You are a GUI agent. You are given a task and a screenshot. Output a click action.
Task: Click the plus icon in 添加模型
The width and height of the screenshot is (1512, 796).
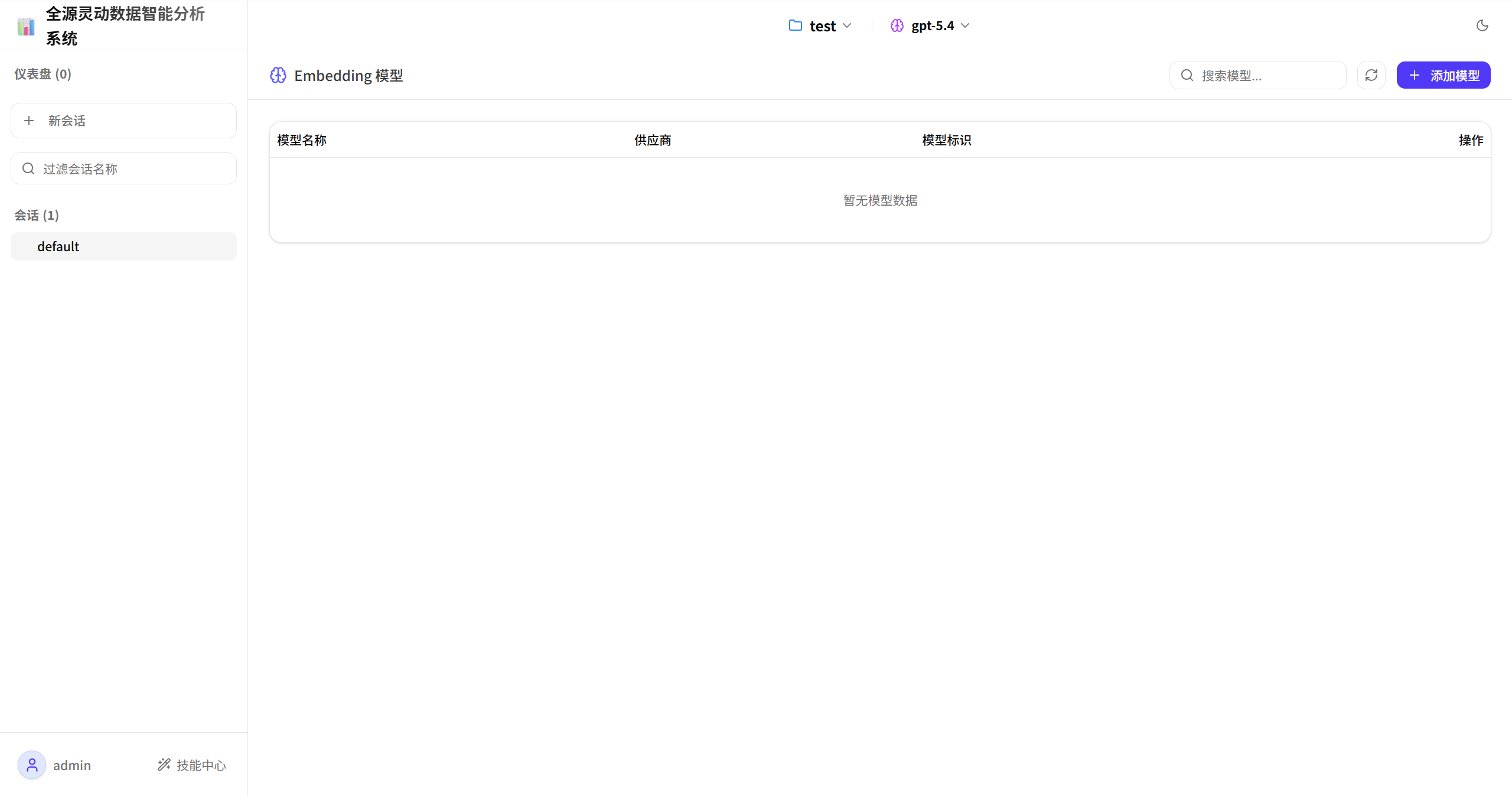click(1415, 75)
